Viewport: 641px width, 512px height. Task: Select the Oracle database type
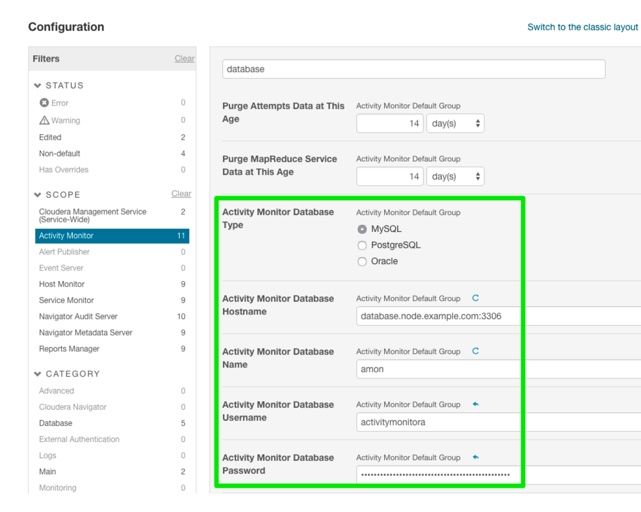pyautogui.click(x=362, y=261)
